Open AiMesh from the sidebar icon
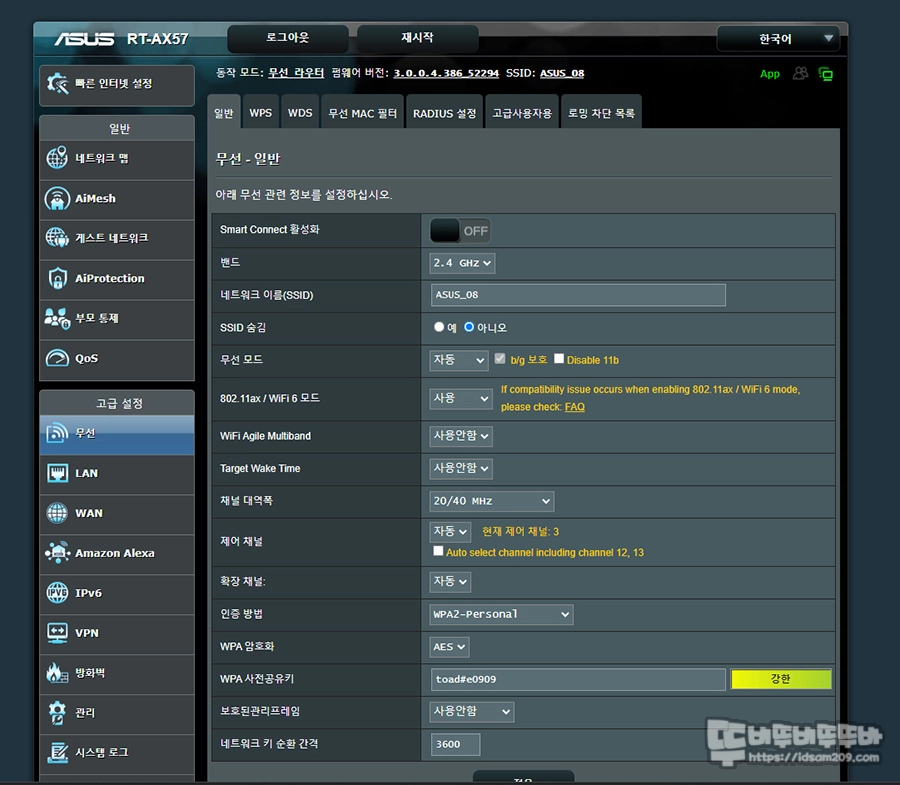Image resolution: width=900 pixels, height=785 pixels. click(x=57, y=198)
